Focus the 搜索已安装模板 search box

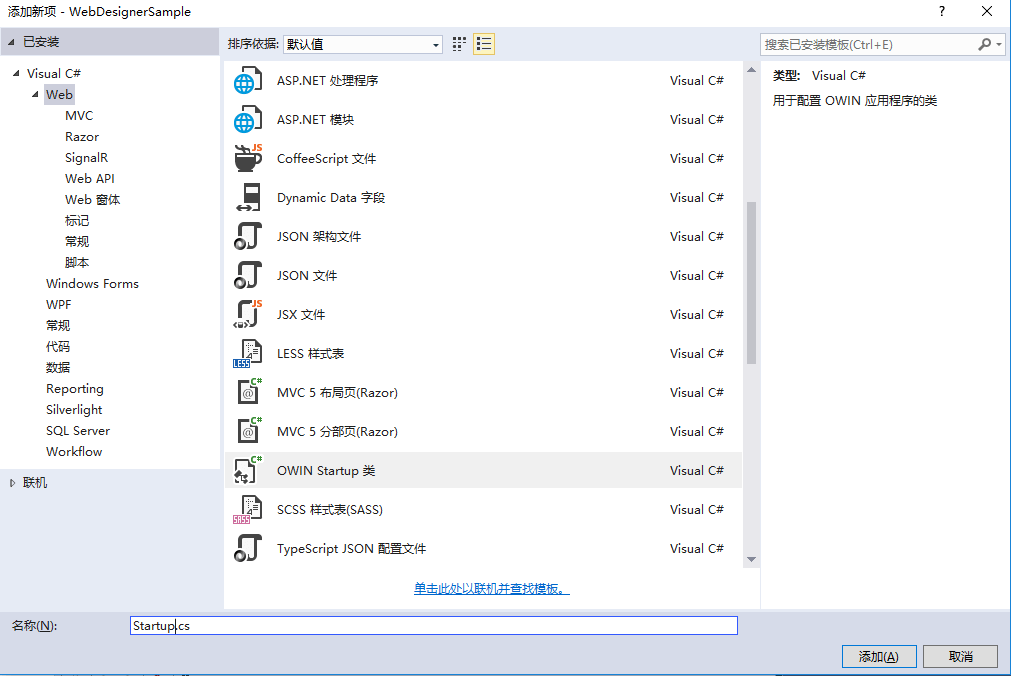pyautogui.click(x=869, y=45)
